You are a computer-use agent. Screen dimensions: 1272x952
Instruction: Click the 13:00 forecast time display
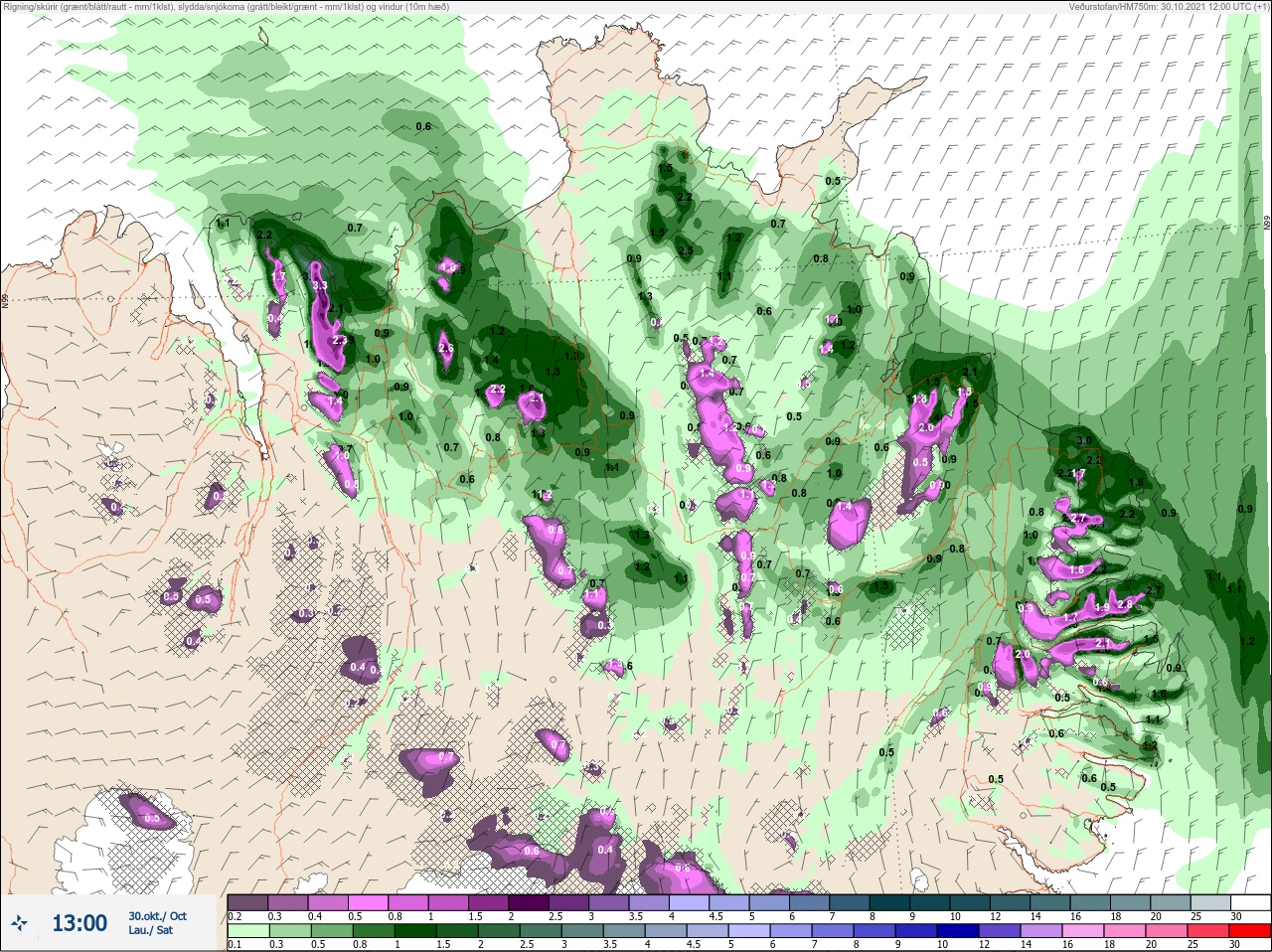tap(79, 923)
